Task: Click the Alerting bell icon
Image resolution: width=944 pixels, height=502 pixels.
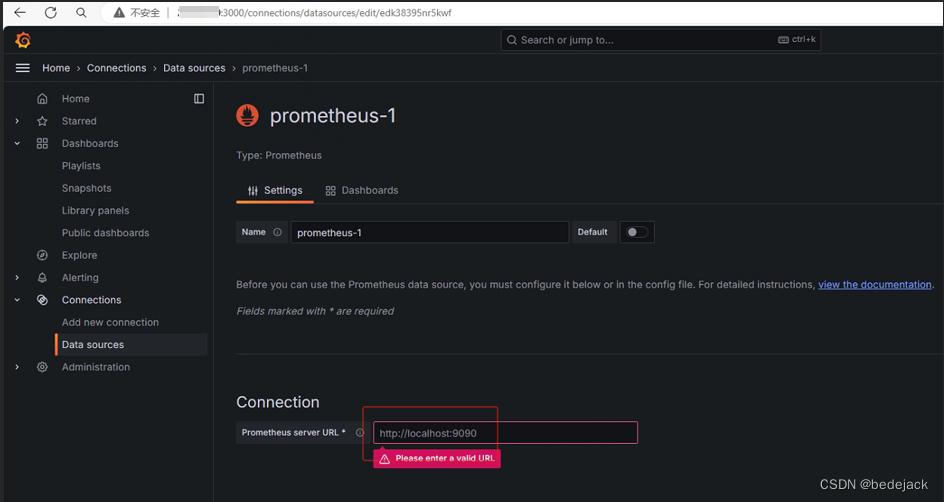Action: (42, 277)
